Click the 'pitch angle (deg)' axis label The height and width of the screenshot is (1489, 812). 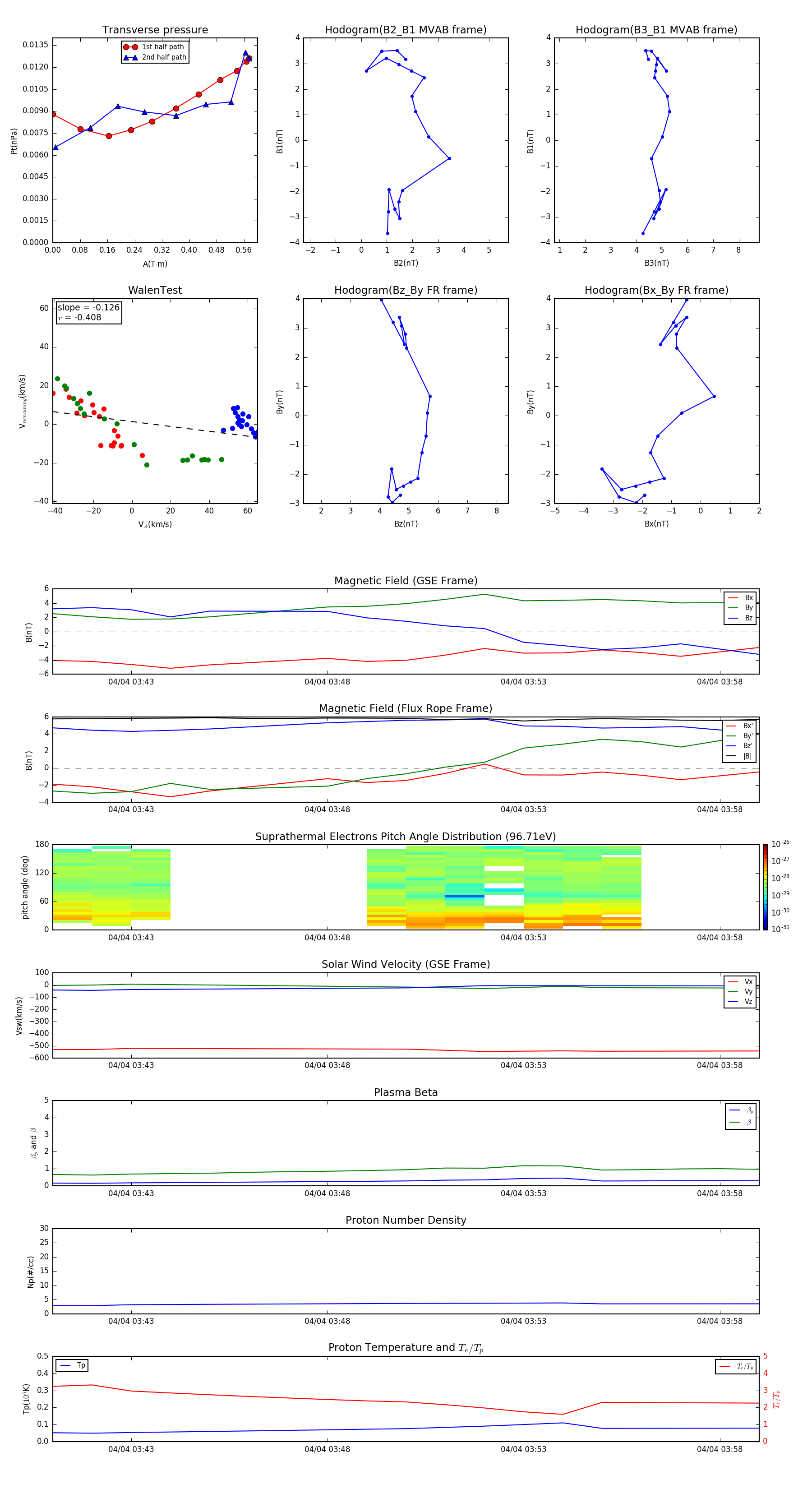pos(25,887)
